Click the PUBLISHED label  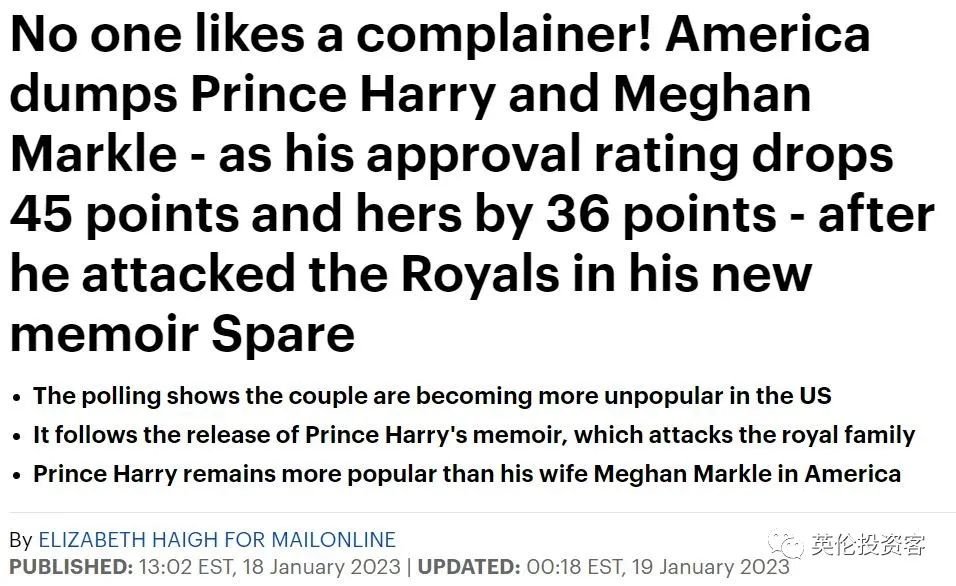pyautogui.click(x=71, y=566)
